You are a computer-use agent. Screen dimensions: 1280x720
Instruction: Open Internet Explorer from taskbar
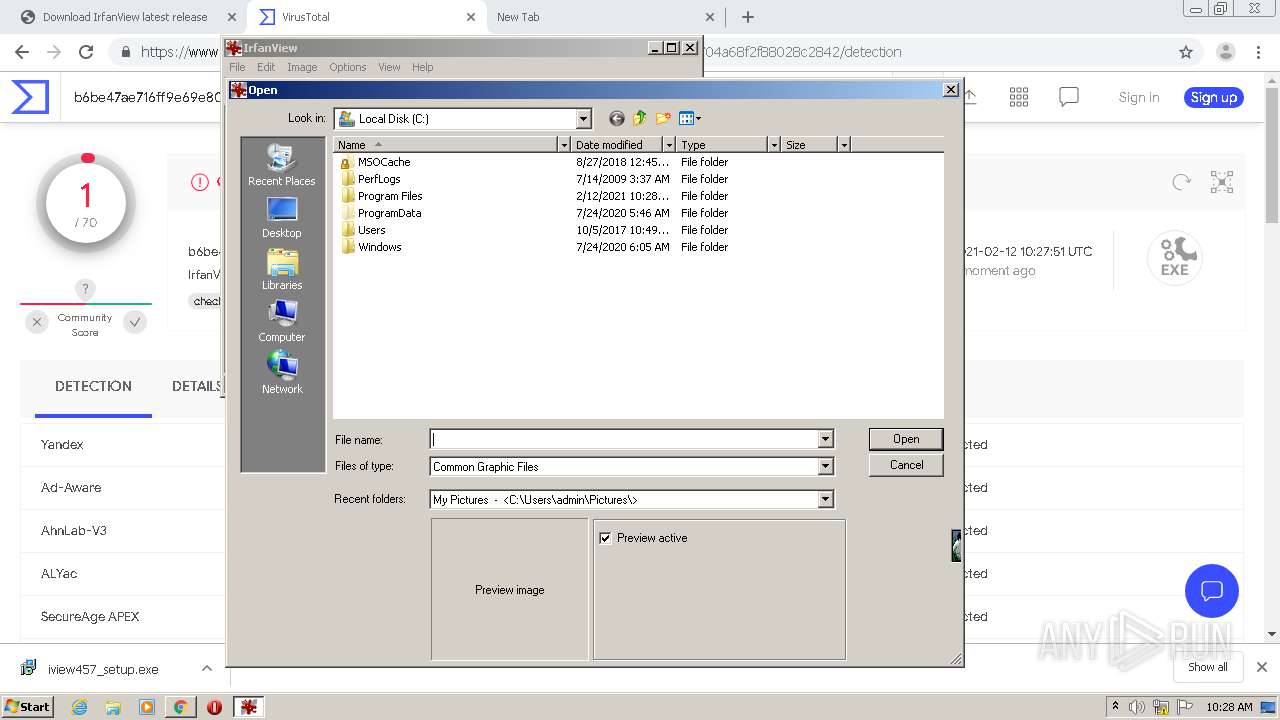[80, 707]
